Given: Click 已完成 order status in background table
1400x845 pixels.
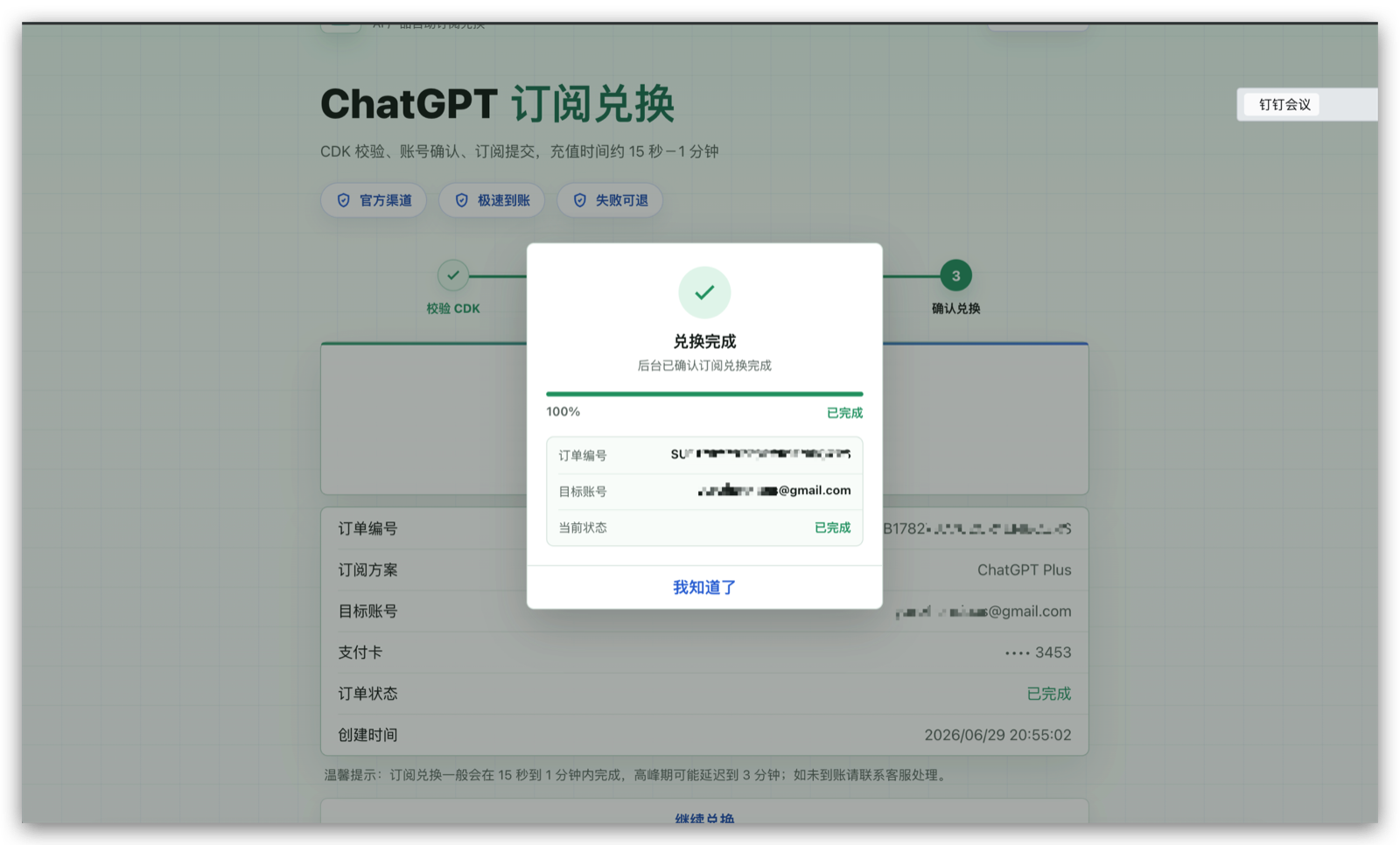Looking at the screenshot, I should 1048,693.
